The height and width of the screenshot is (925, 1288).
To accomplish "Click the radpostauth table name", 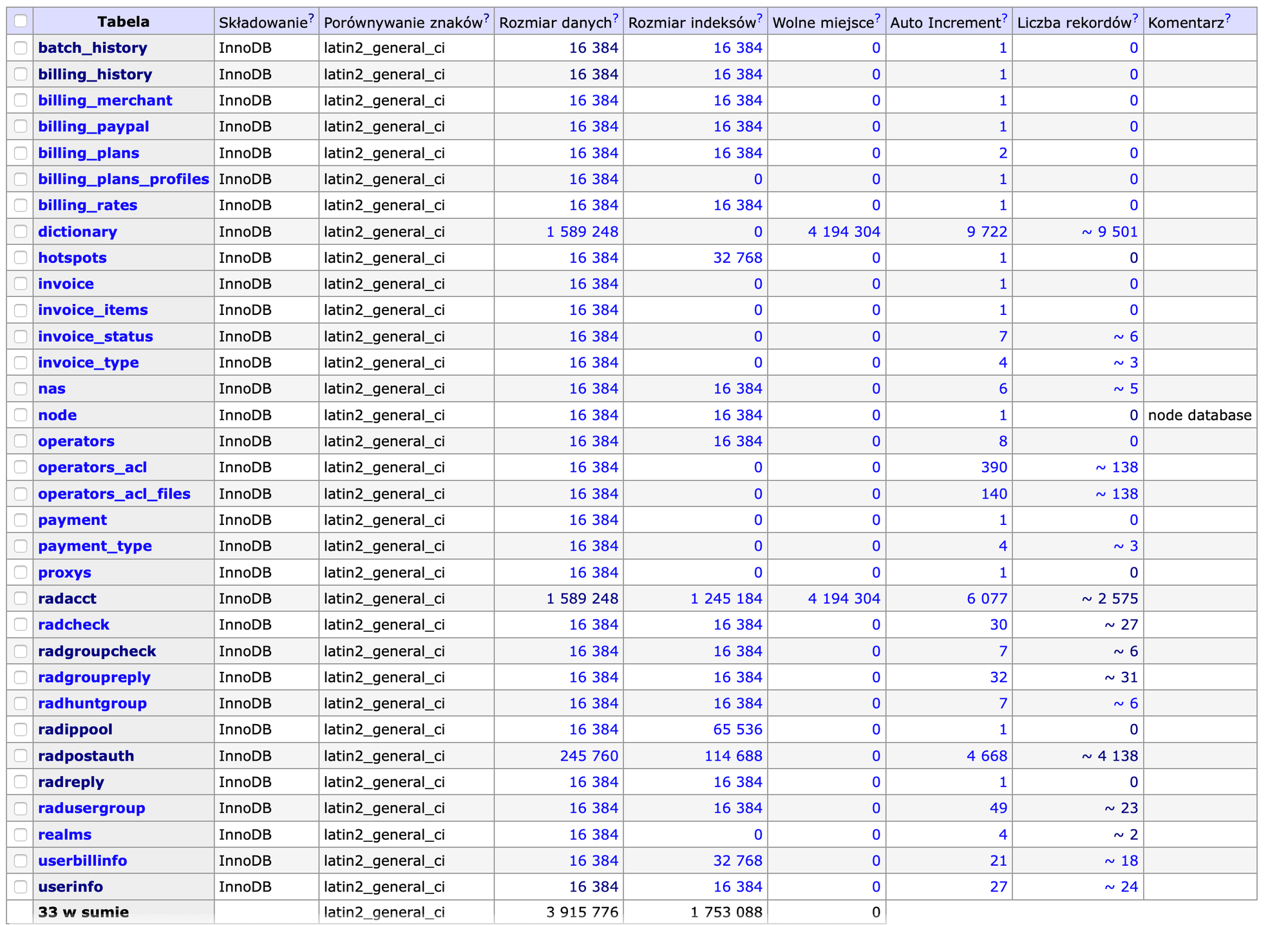I will (86, 756).
